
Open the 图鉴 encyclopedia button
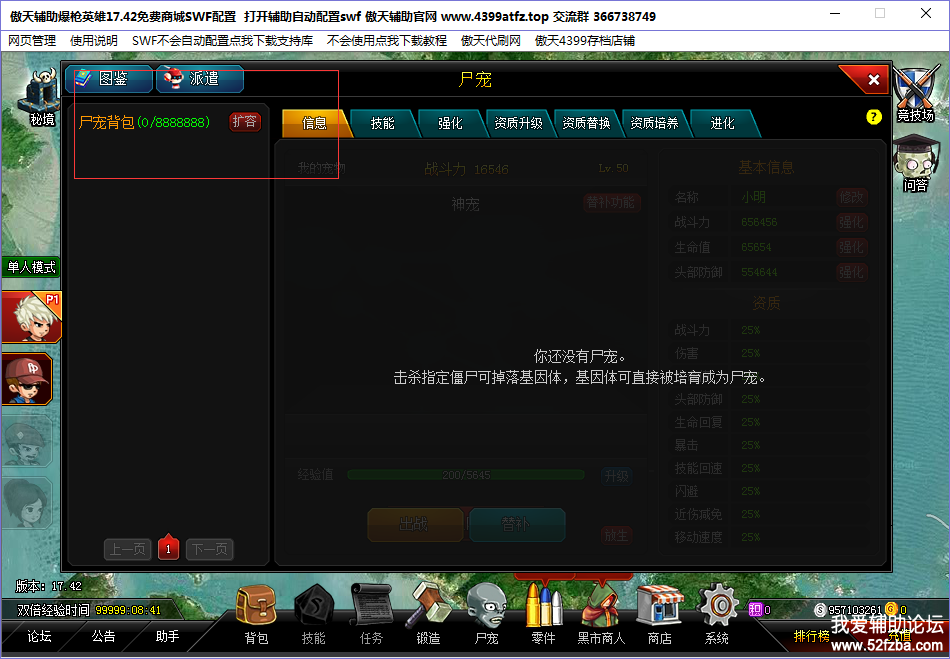[x=108, y=79]
